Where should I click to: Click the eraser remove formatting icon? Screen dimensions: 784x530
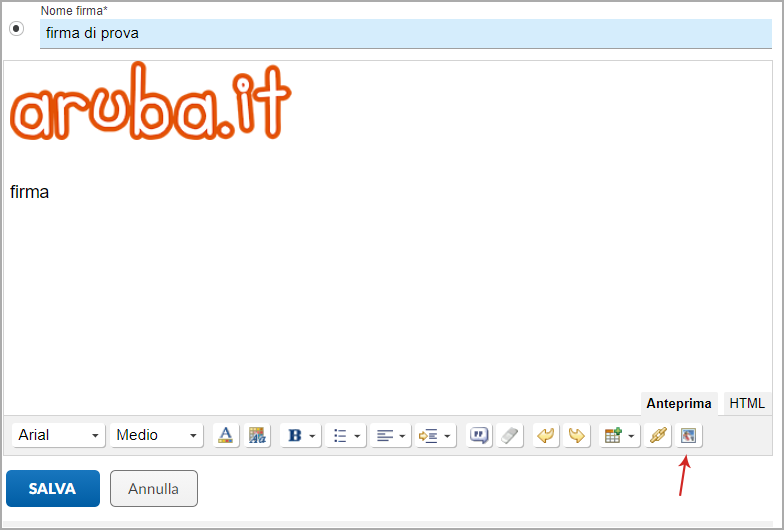pos(510,435)
